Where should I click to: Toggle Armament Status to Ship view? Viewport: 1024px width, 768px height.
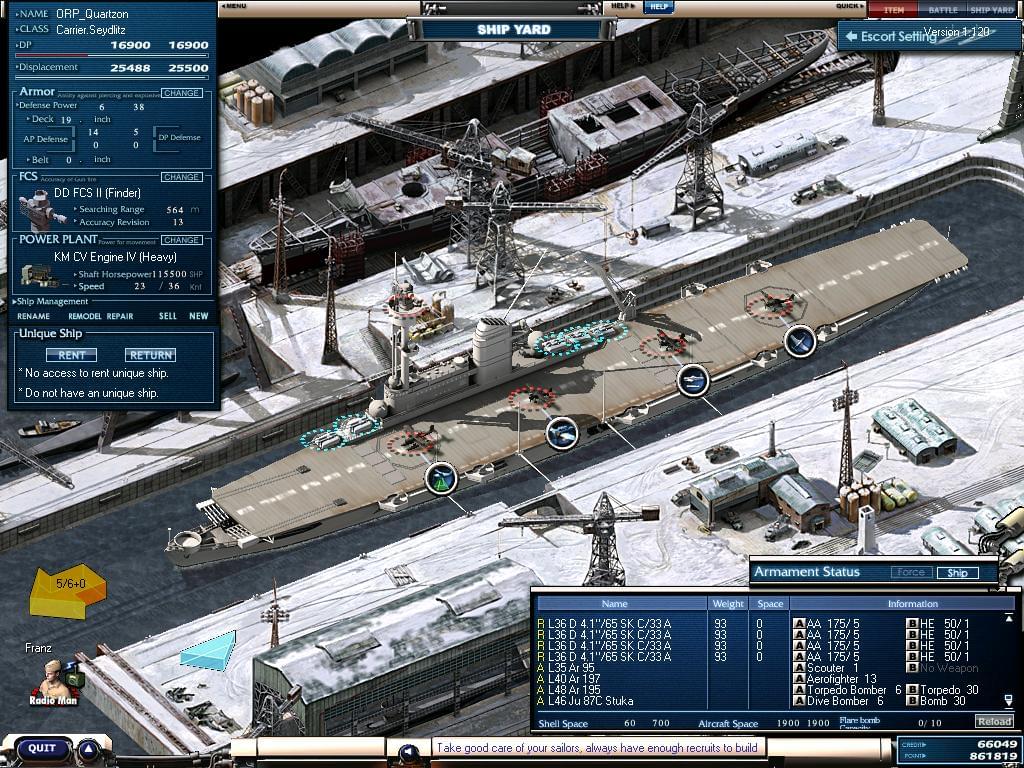(x=957, y=573)
